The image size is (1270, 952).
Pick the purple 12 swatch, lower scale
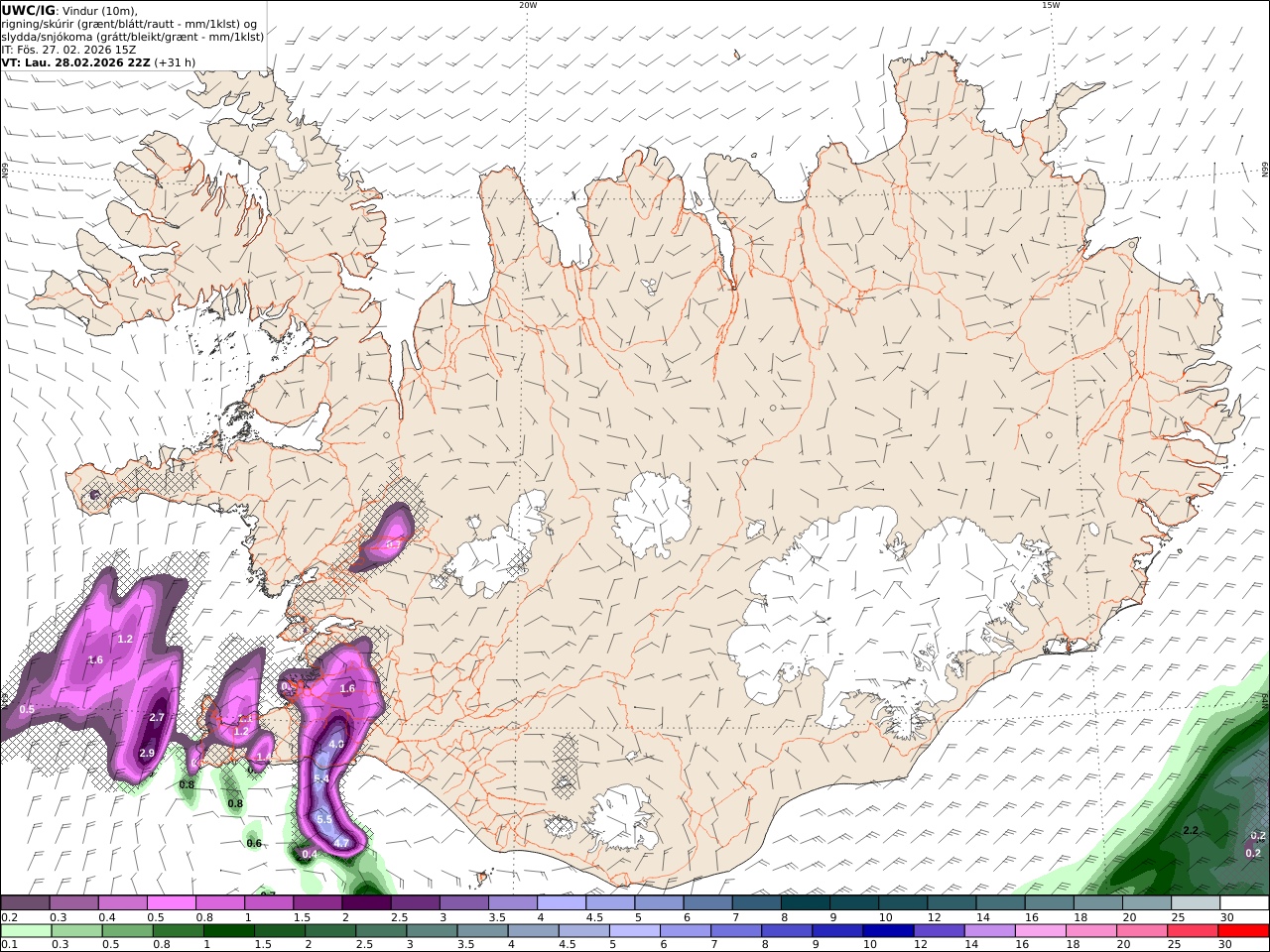click(939, 931)
